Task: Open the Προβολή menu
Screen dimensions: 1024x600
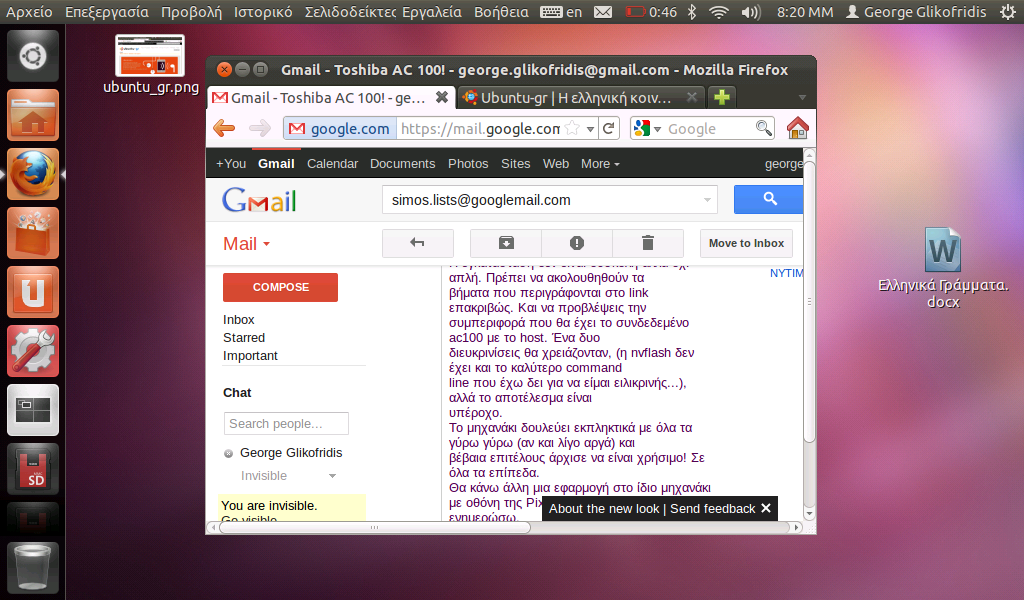Action: [x=191, y=12]
